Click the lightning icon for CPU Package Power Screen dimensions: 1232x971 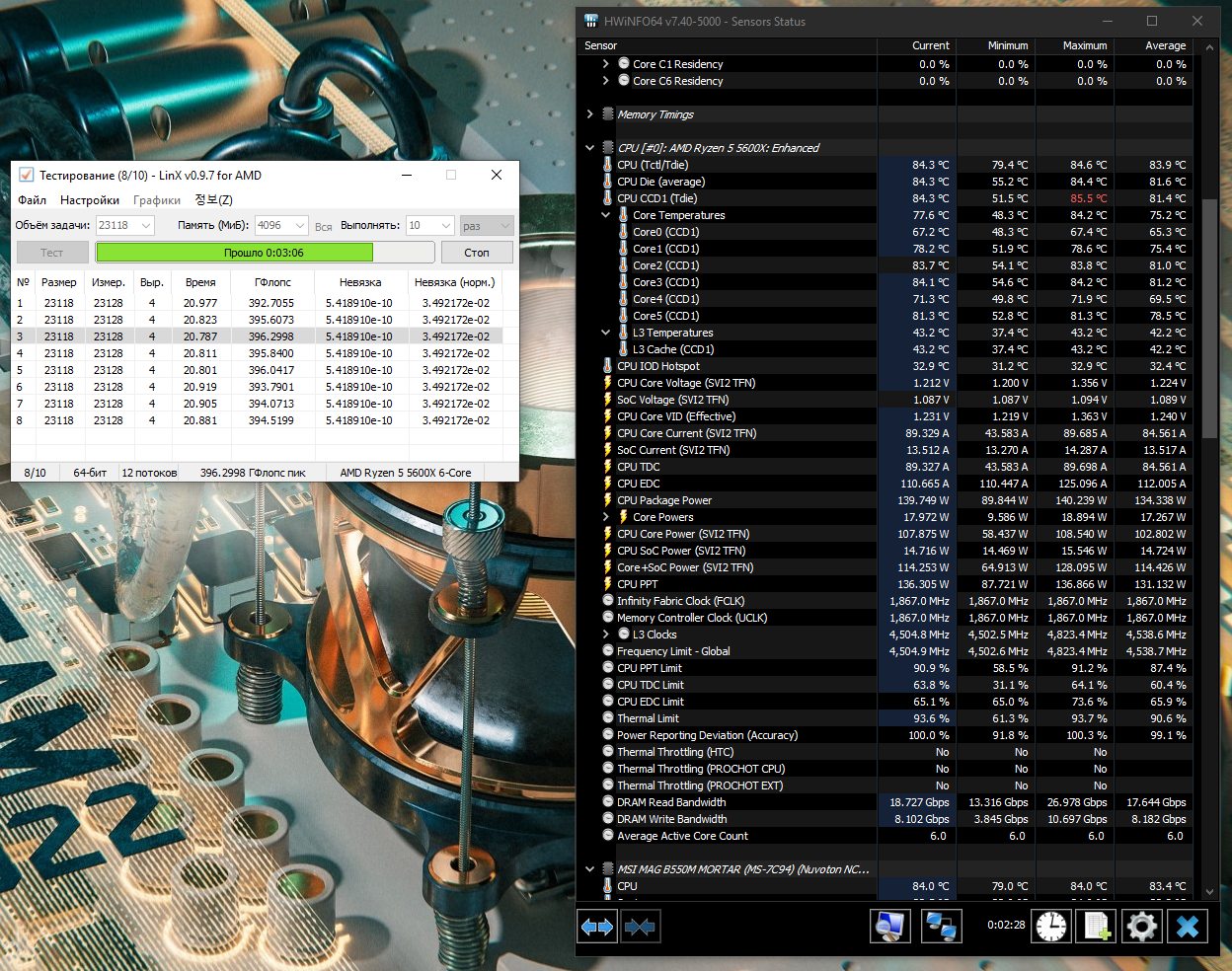(x=608, y=500)
